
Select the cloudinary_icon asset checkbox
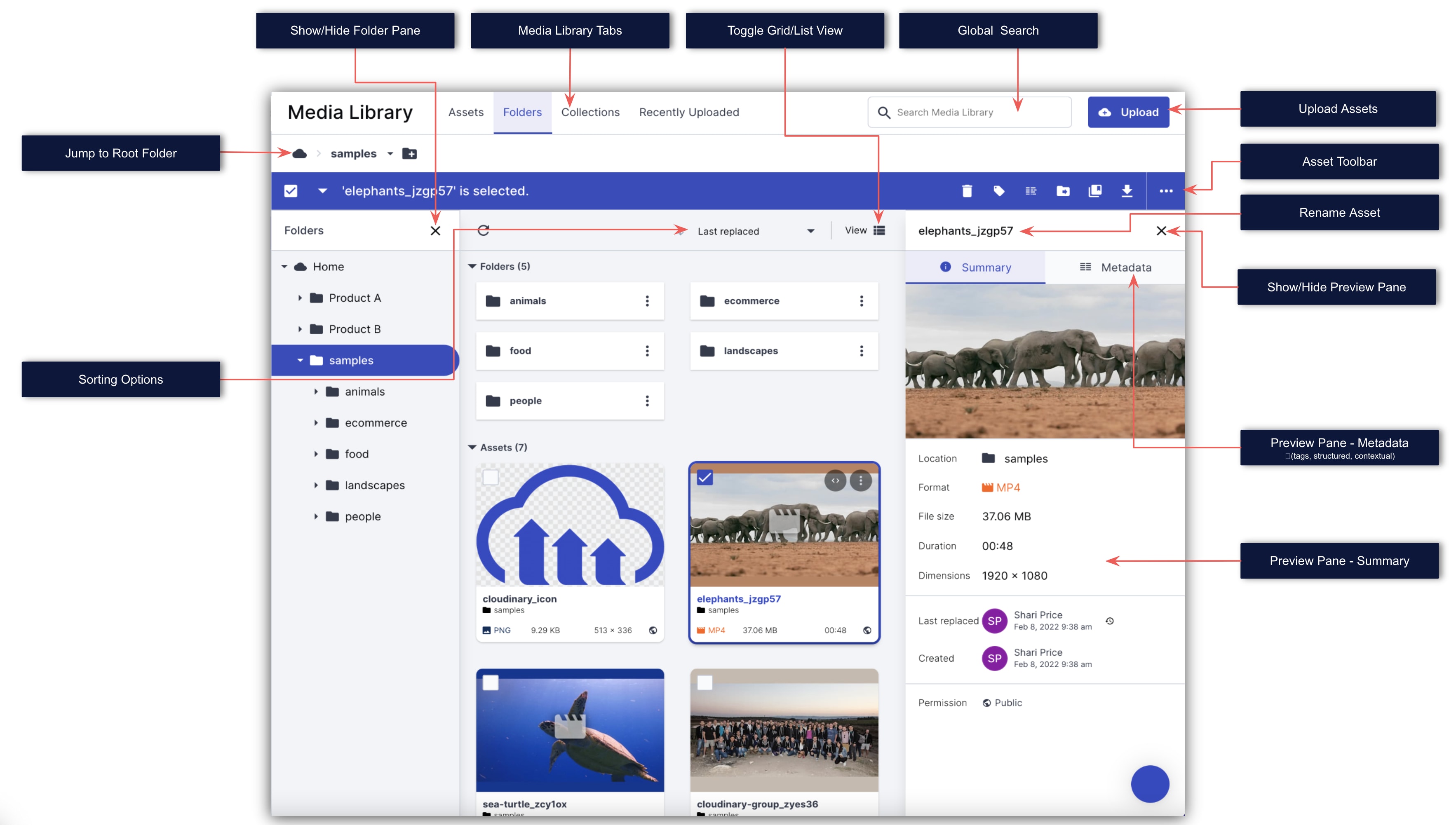(490, 478)
